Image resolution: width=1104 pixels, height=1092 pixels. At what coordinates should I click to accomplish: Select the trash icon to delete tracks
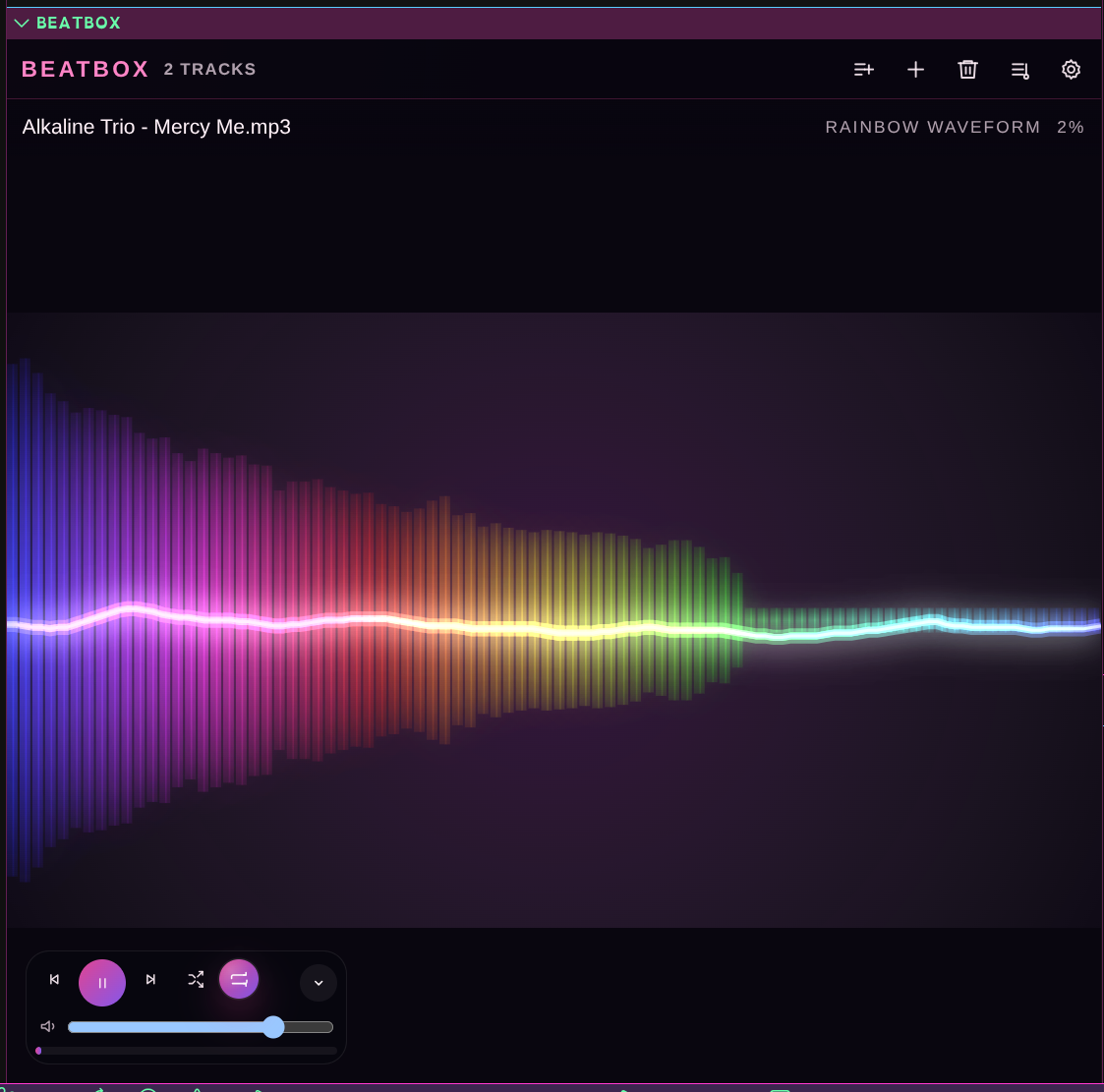(x=967, y=70)
